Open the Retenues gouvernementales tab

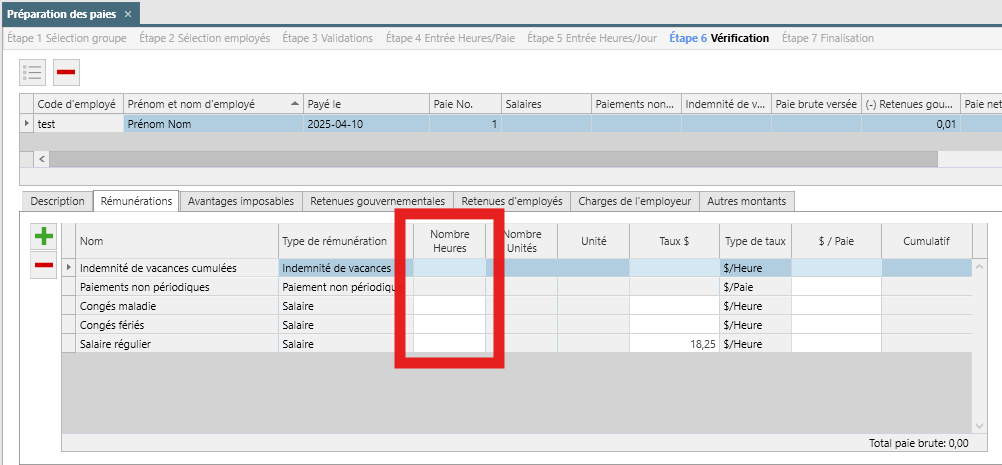coord(378,201)
